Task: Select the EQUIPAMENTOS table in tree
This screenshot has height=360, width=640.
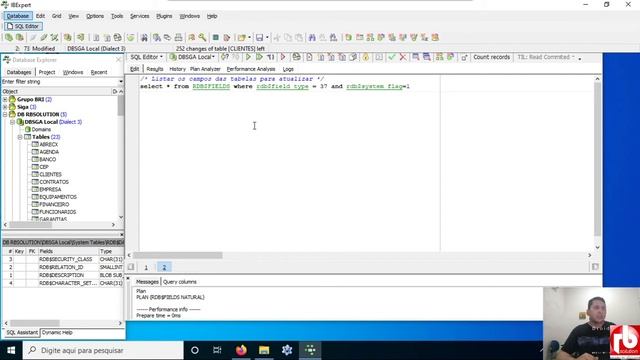Action: pos(58,197)
